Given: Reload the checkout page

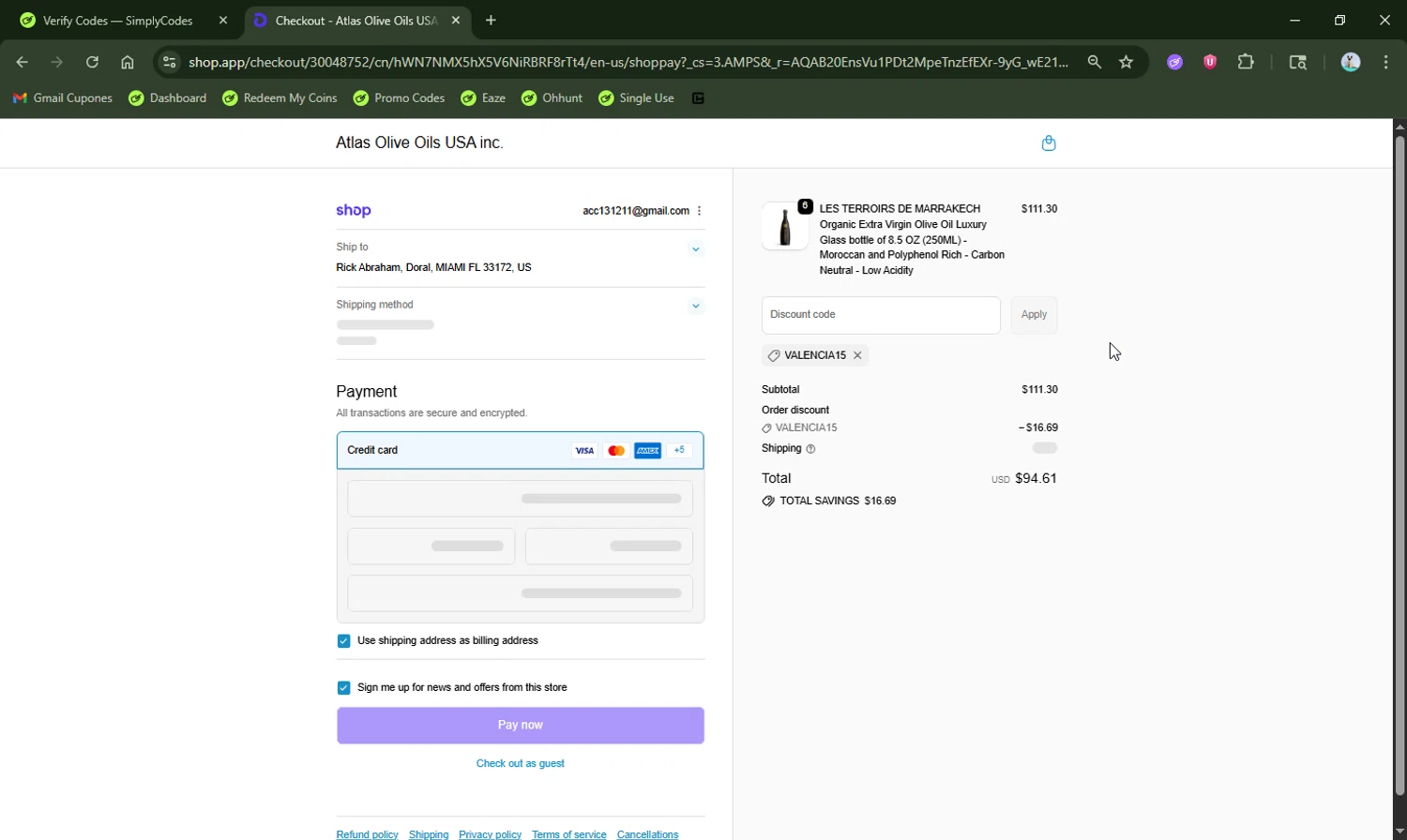Looking at the screenshot, I should [x=92, y=62].
